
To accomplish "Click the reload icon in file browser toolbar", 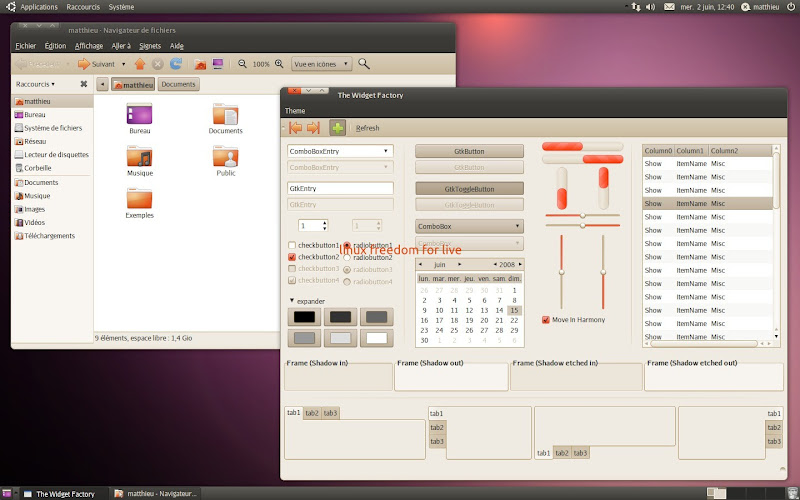I will (176, 64).
